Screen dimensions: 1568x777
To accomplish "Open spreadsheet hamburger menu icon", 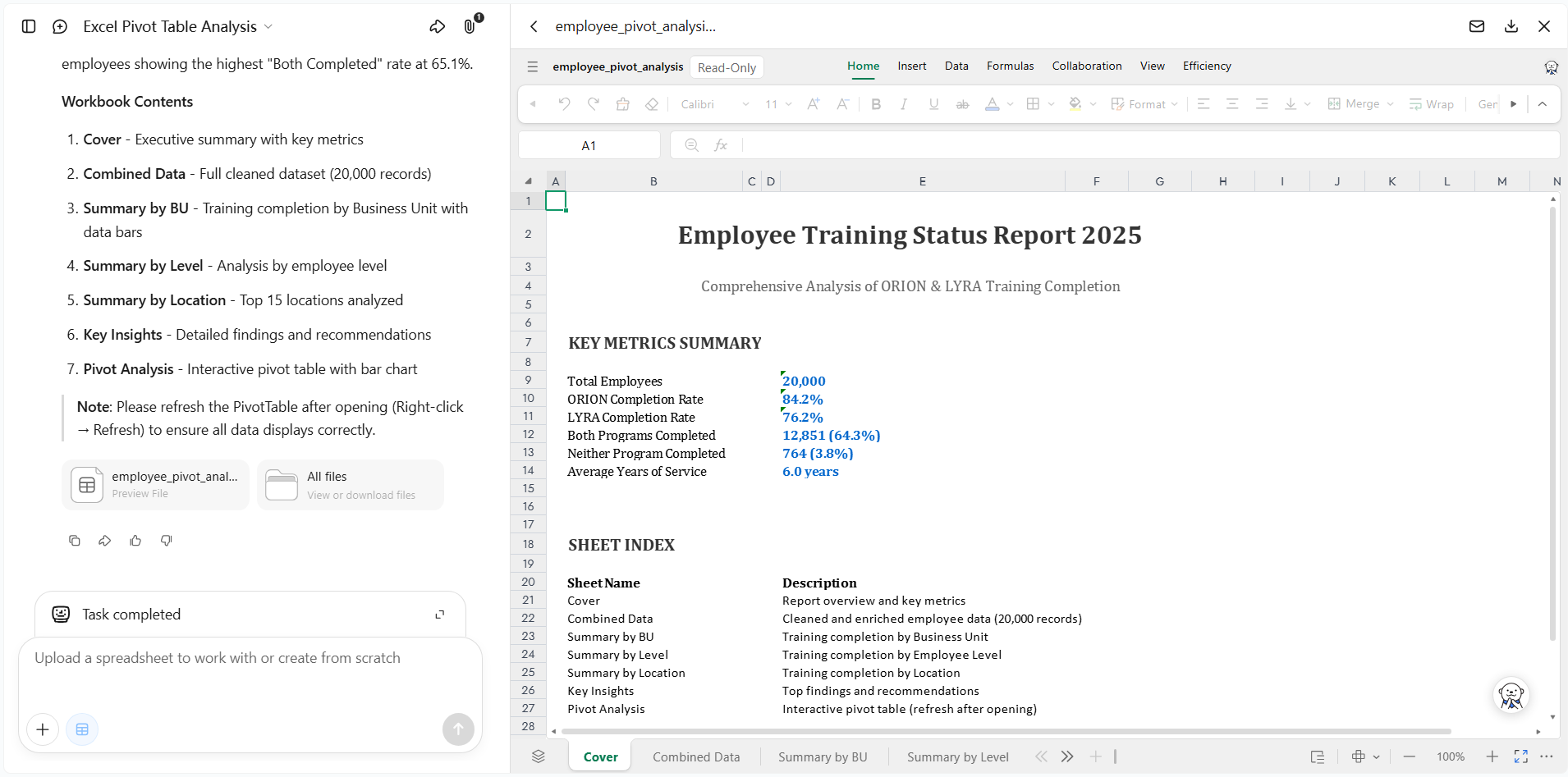I will tap(533, 66).
